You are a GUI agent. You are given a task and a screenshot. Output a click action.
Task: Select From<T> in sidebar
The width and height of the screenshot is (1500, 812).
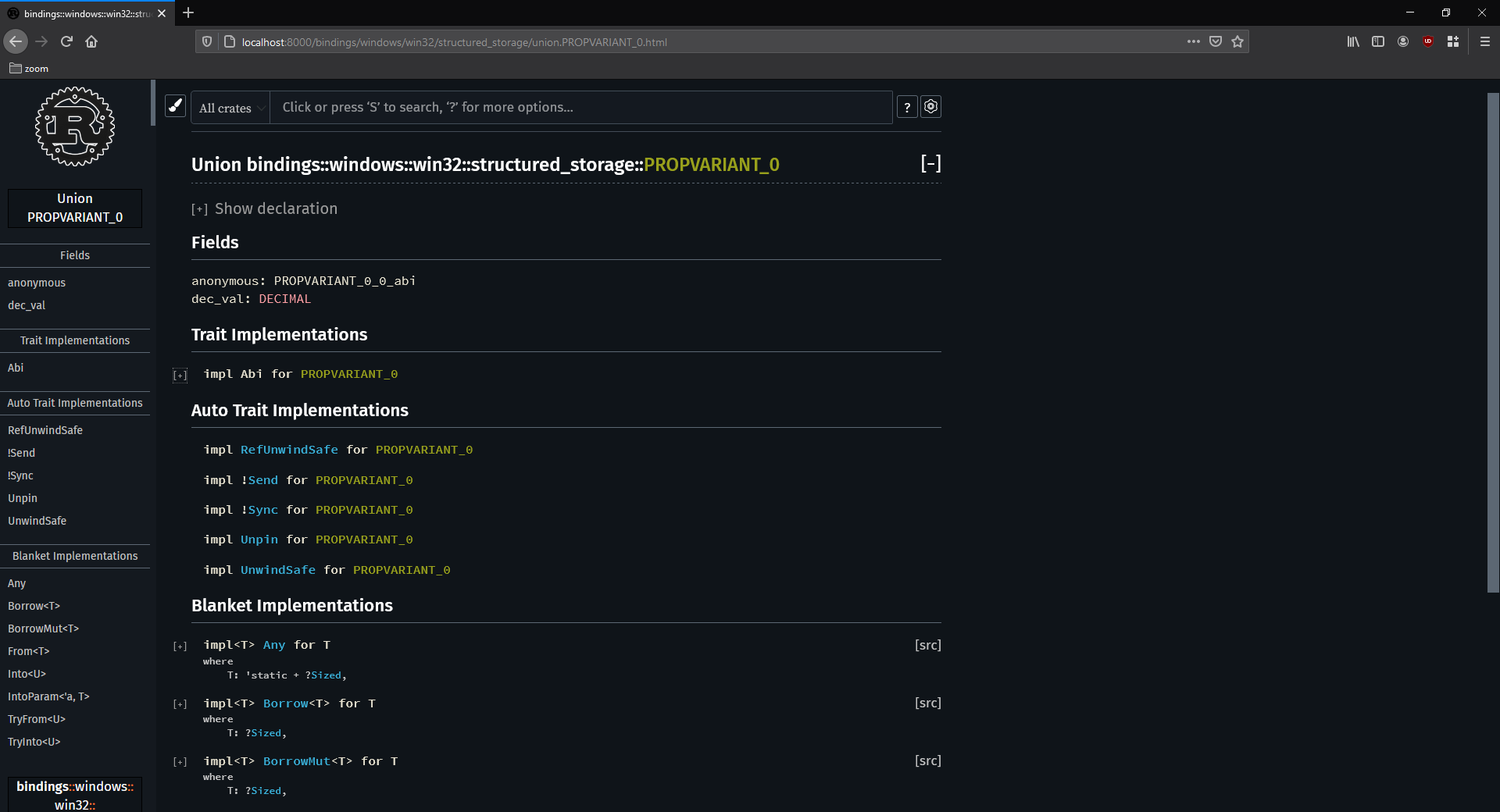(x=29, y=651)
